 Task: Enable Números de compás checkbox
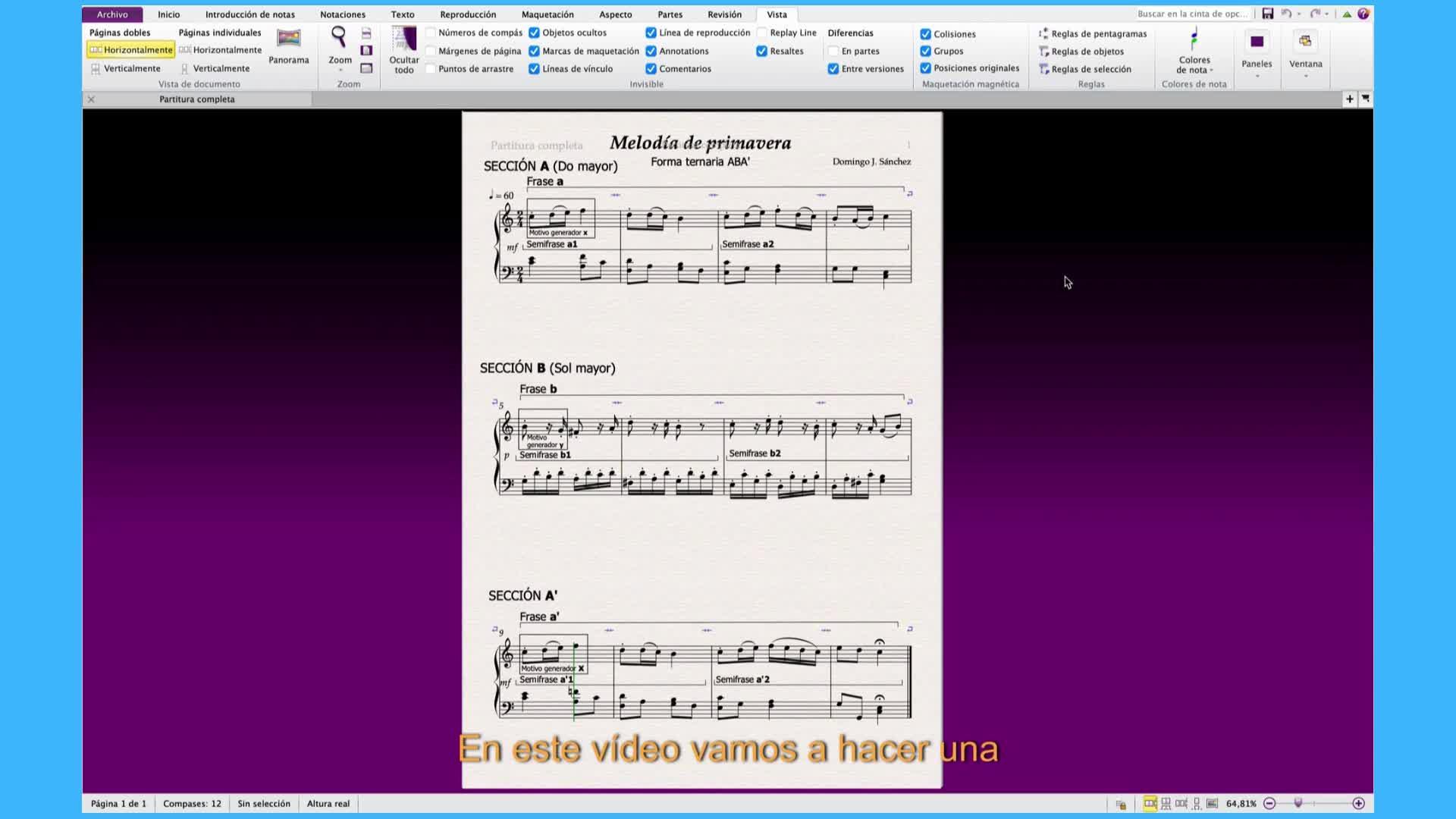[x=431, y=33]
